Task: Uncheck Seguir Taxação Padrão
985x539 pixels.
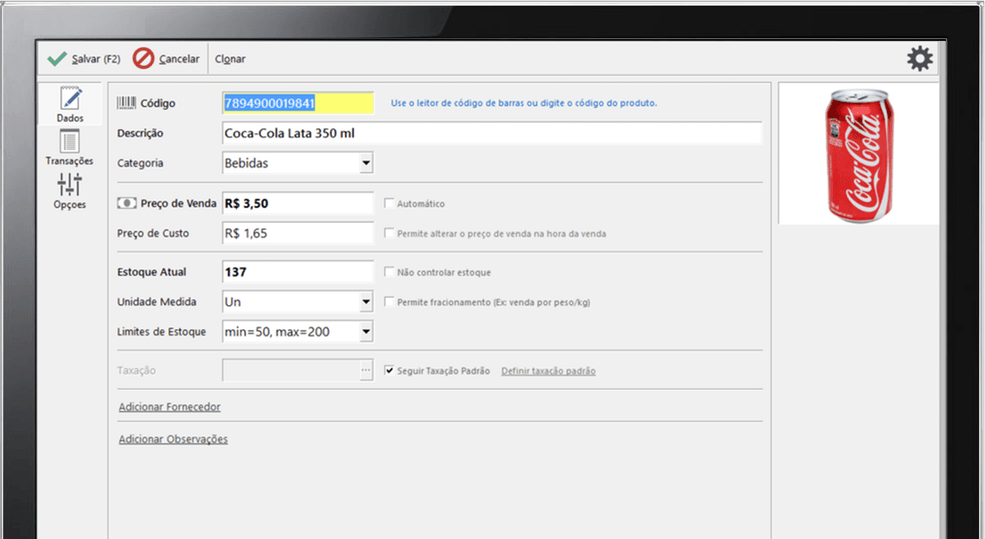Action: pos(389,370)
